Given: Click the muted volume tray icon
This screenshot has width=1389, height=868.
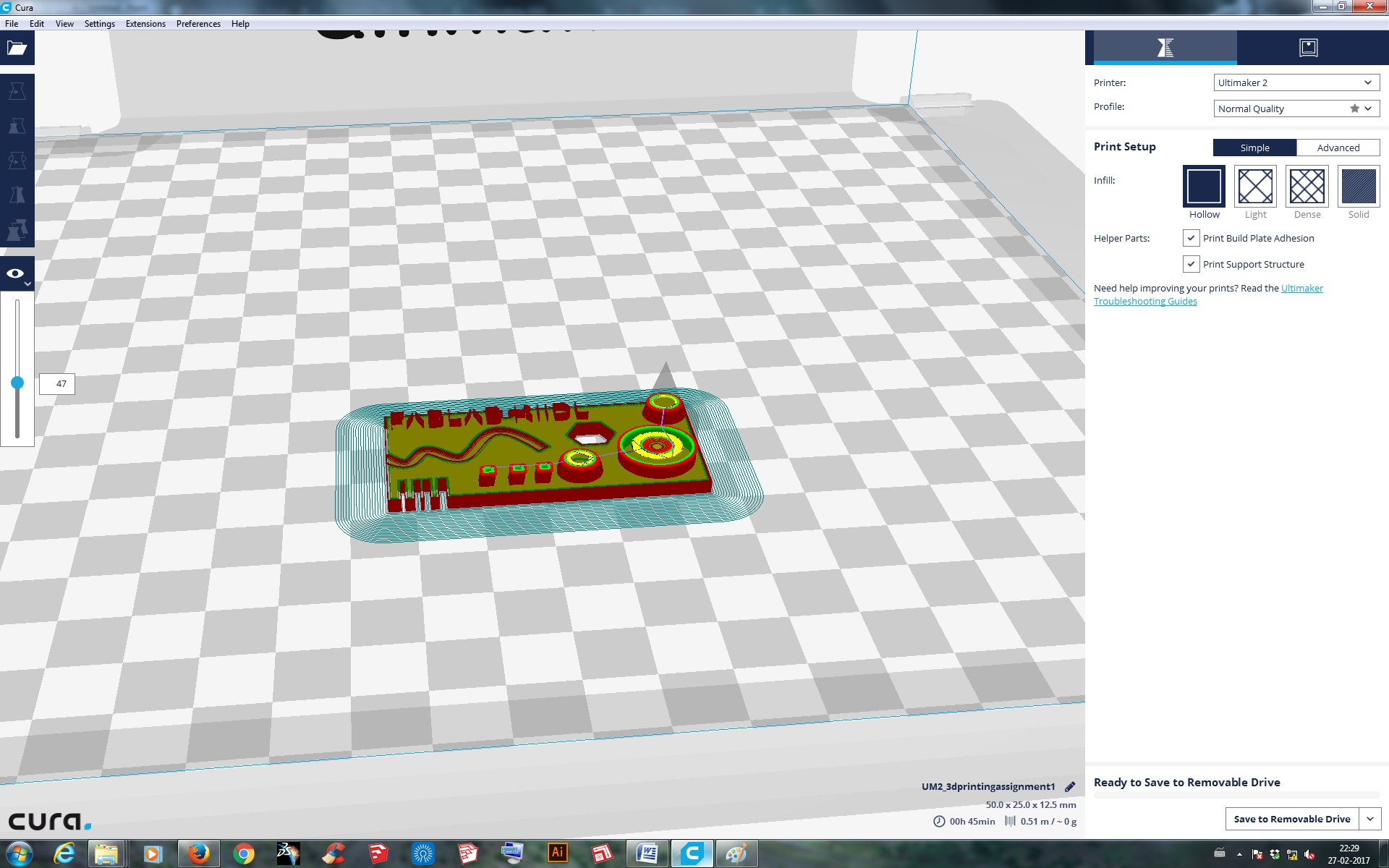Looking at the screenshot, I should (x=1309, y=854).
